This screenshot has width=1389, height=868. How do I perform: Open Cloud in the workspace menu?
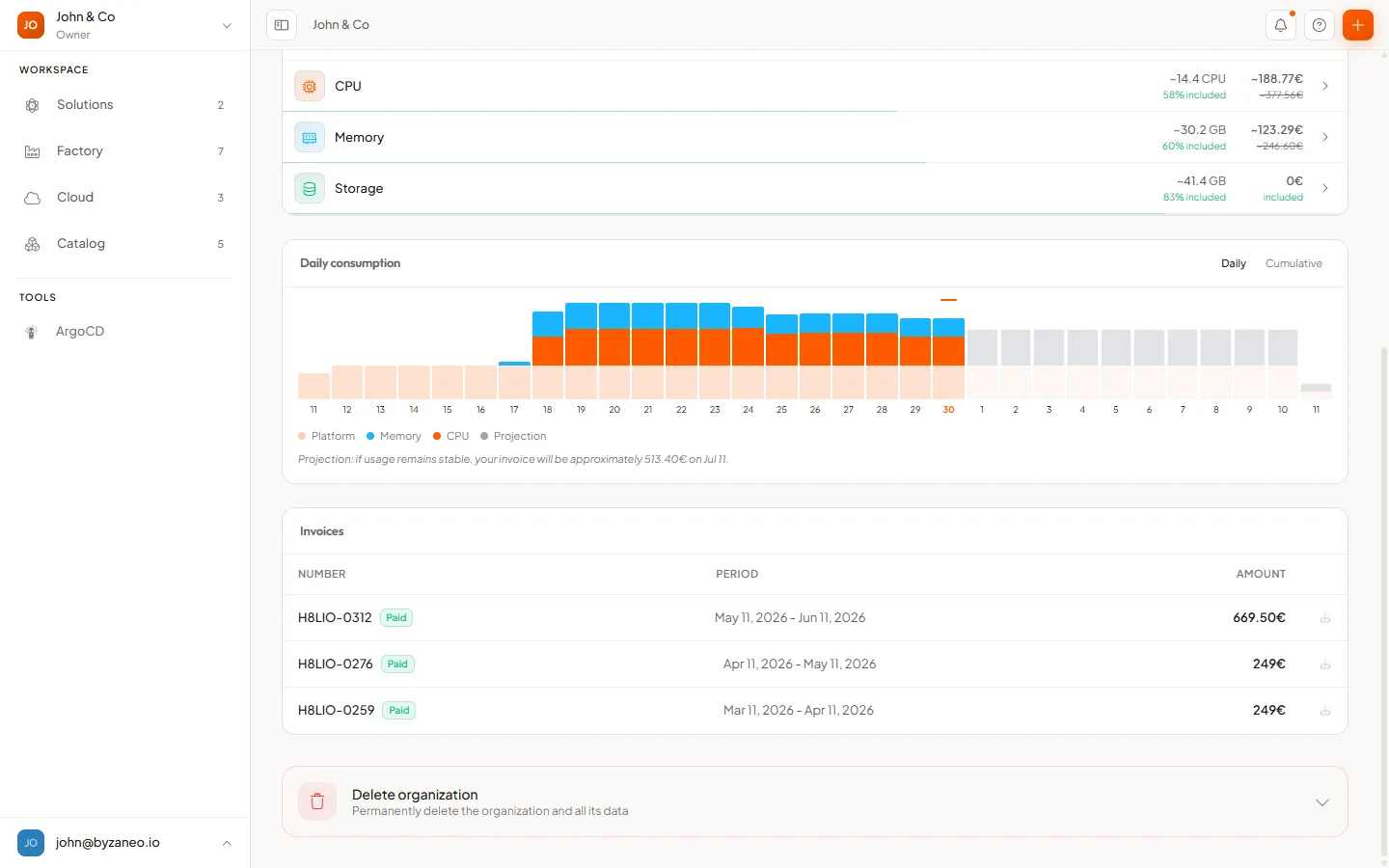(x=125, y=198)
